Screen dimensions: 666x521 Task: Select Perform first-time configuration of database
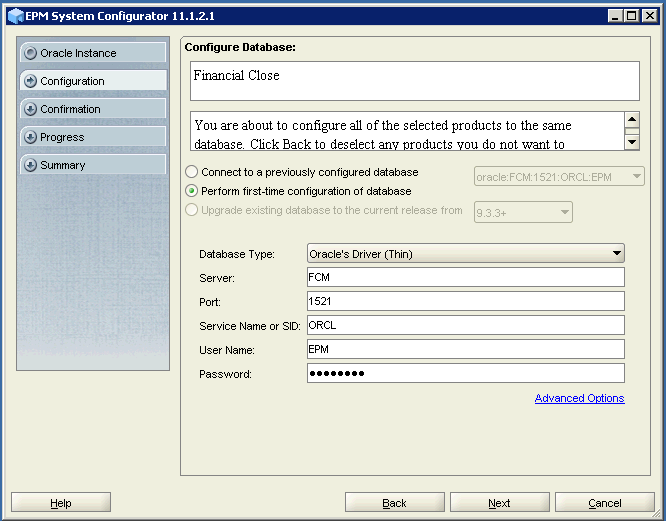point(192,191)
